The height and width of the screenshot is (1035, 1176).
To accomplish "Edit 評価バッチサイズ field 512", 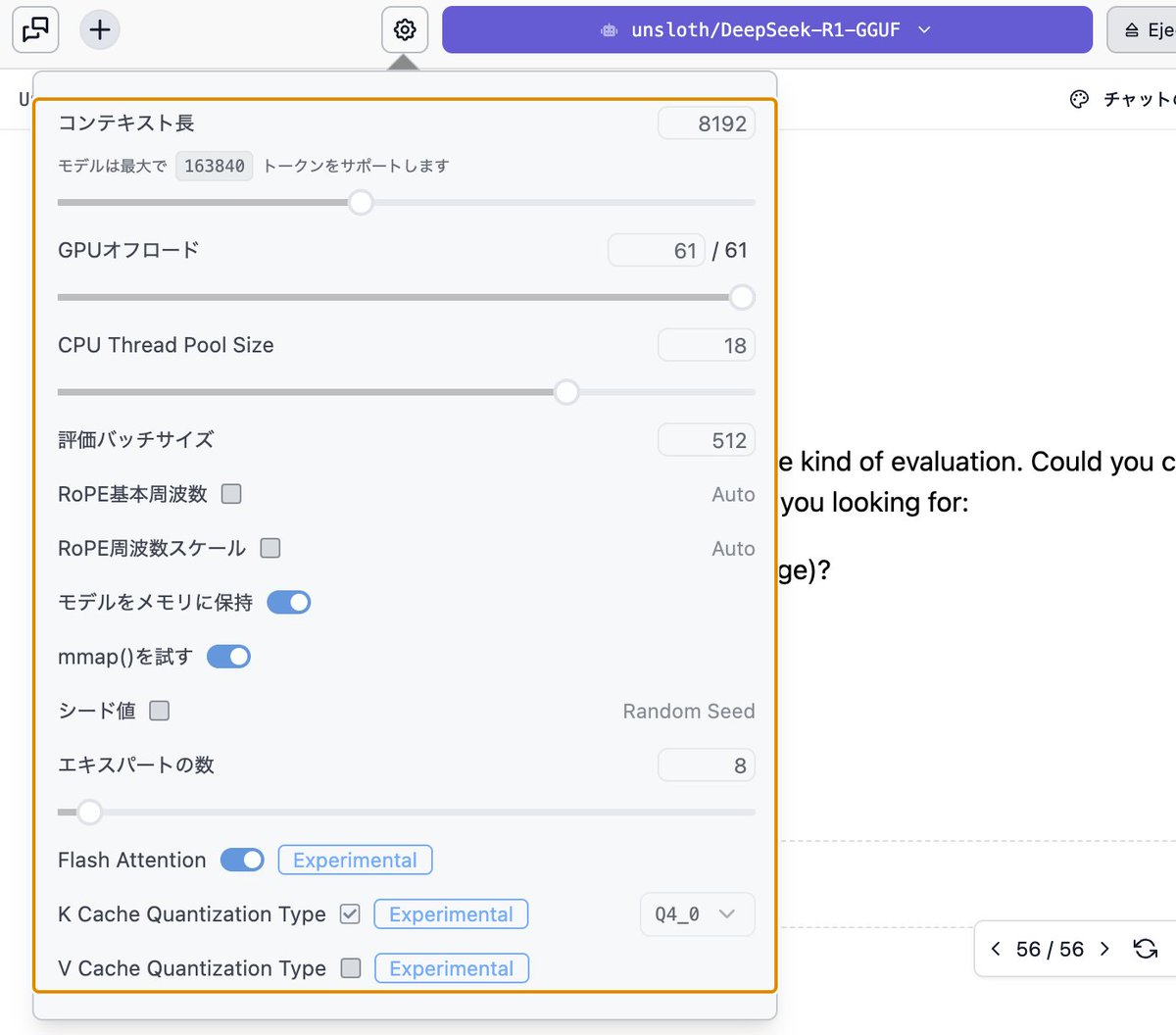I will click(x=707, y=440).
